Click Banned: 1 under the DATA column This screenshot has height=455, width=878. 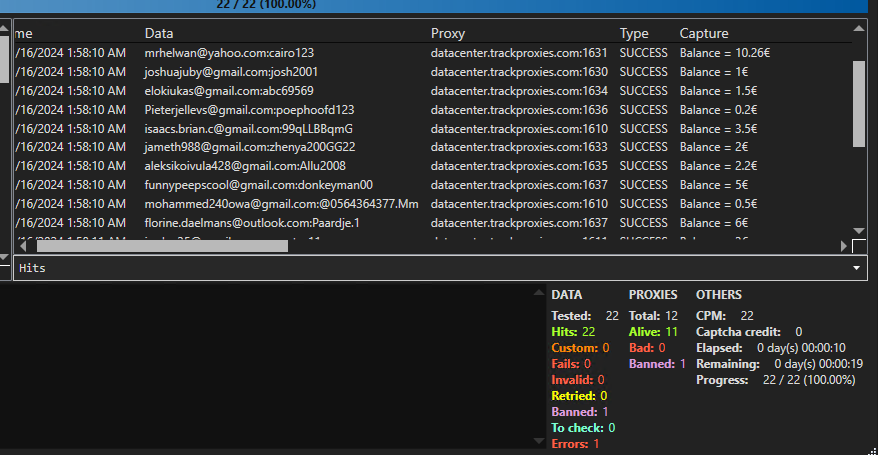point(580,412)
